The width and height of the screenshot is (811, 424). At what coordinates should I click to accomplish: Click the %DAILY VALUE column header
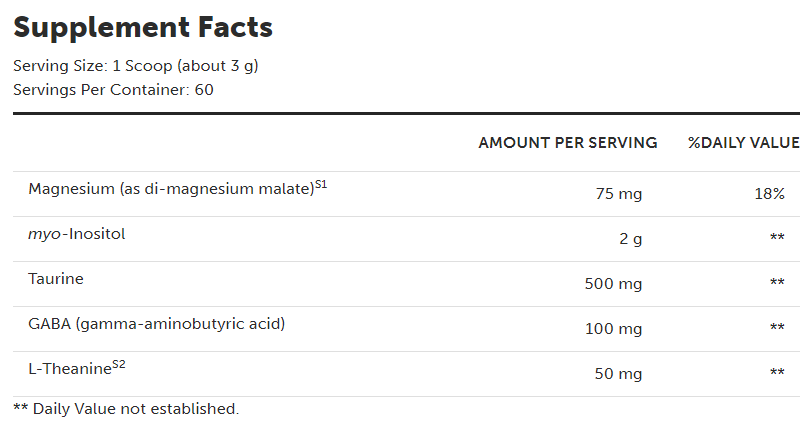[743, 143]
